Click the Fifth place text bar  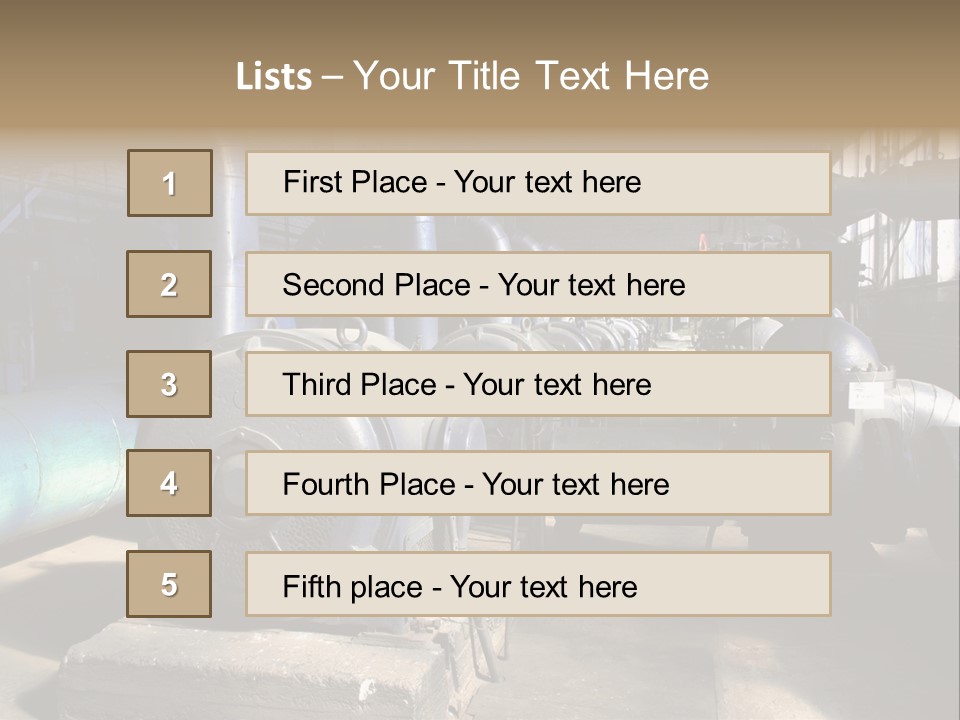coord(538,584)
